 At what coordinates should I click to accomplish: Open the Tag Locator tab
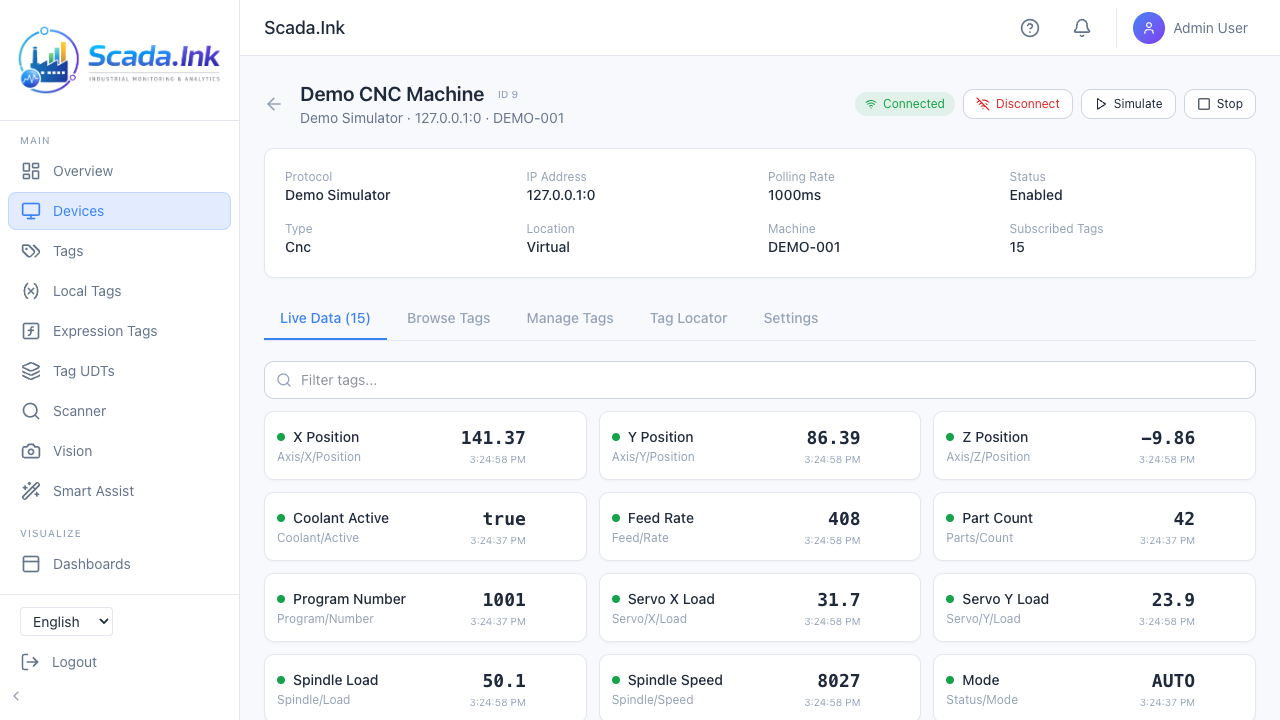click(x=689, y=318)
